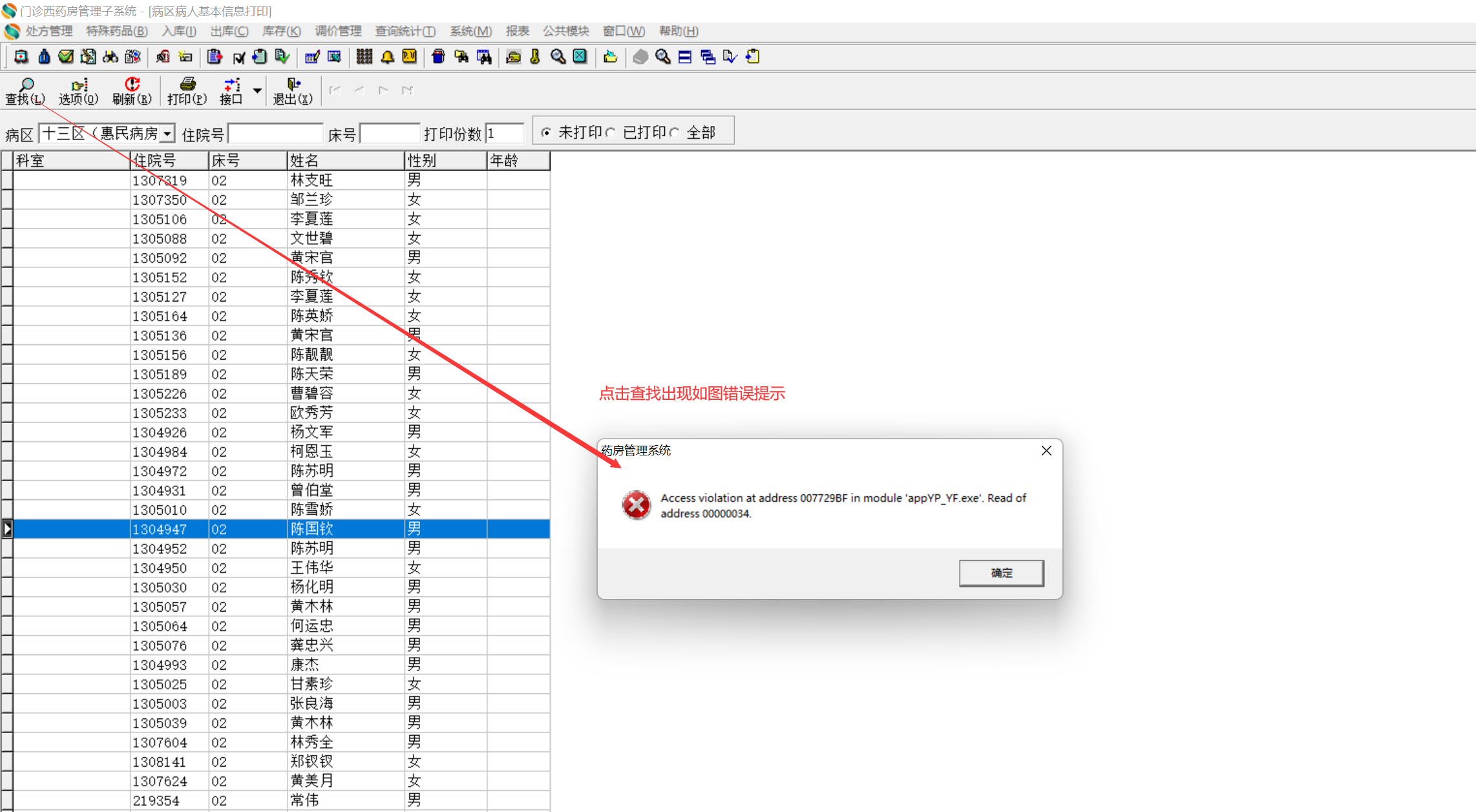Screen dimensions: 1476x812
Task: Open the 接口 dropdown arrow
Action: 257,91
